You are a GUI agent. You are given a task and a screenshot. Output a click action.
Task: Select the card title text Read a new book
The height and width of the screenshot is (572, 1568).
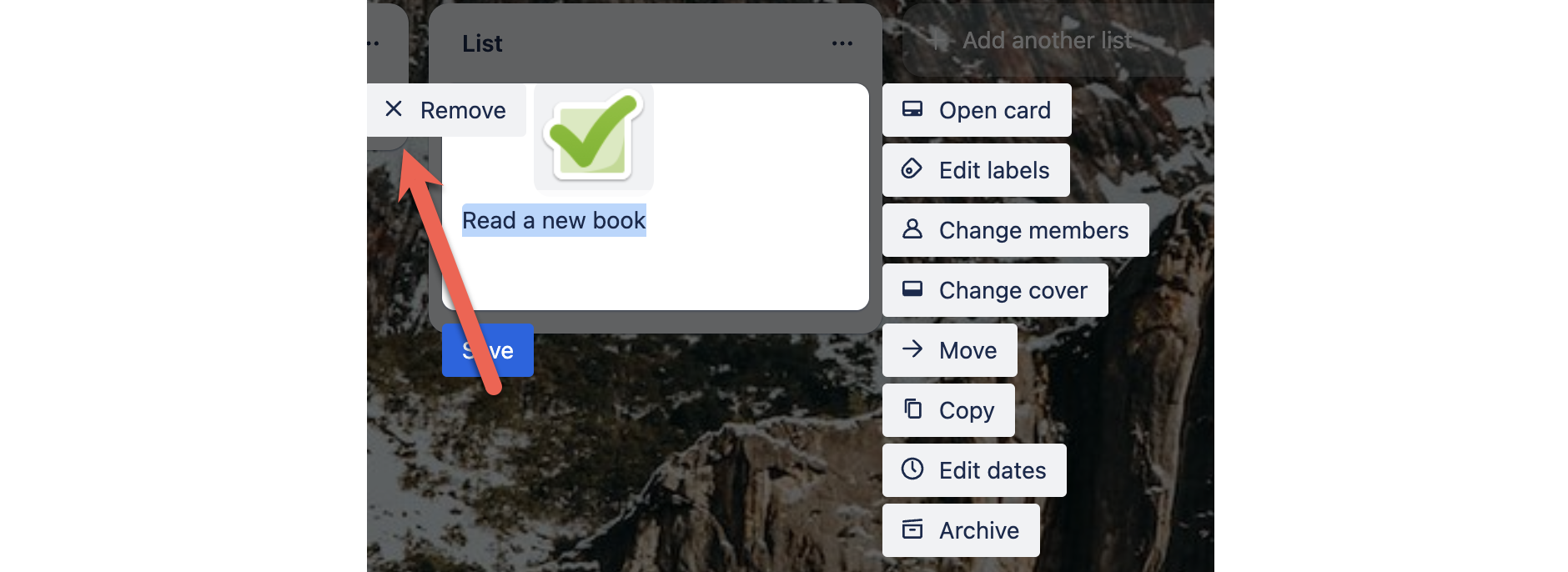click(554, 219)
